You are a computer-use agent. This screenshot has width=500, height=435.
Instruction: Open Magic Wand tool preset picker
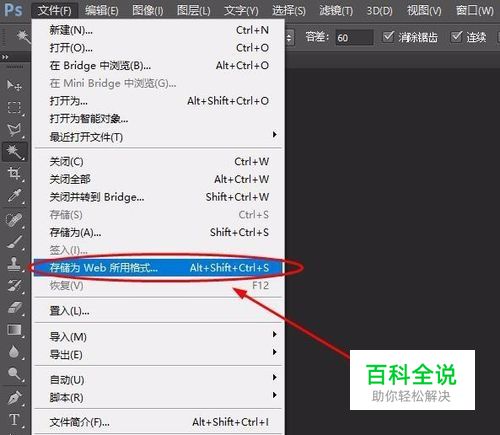pos(23,36)
